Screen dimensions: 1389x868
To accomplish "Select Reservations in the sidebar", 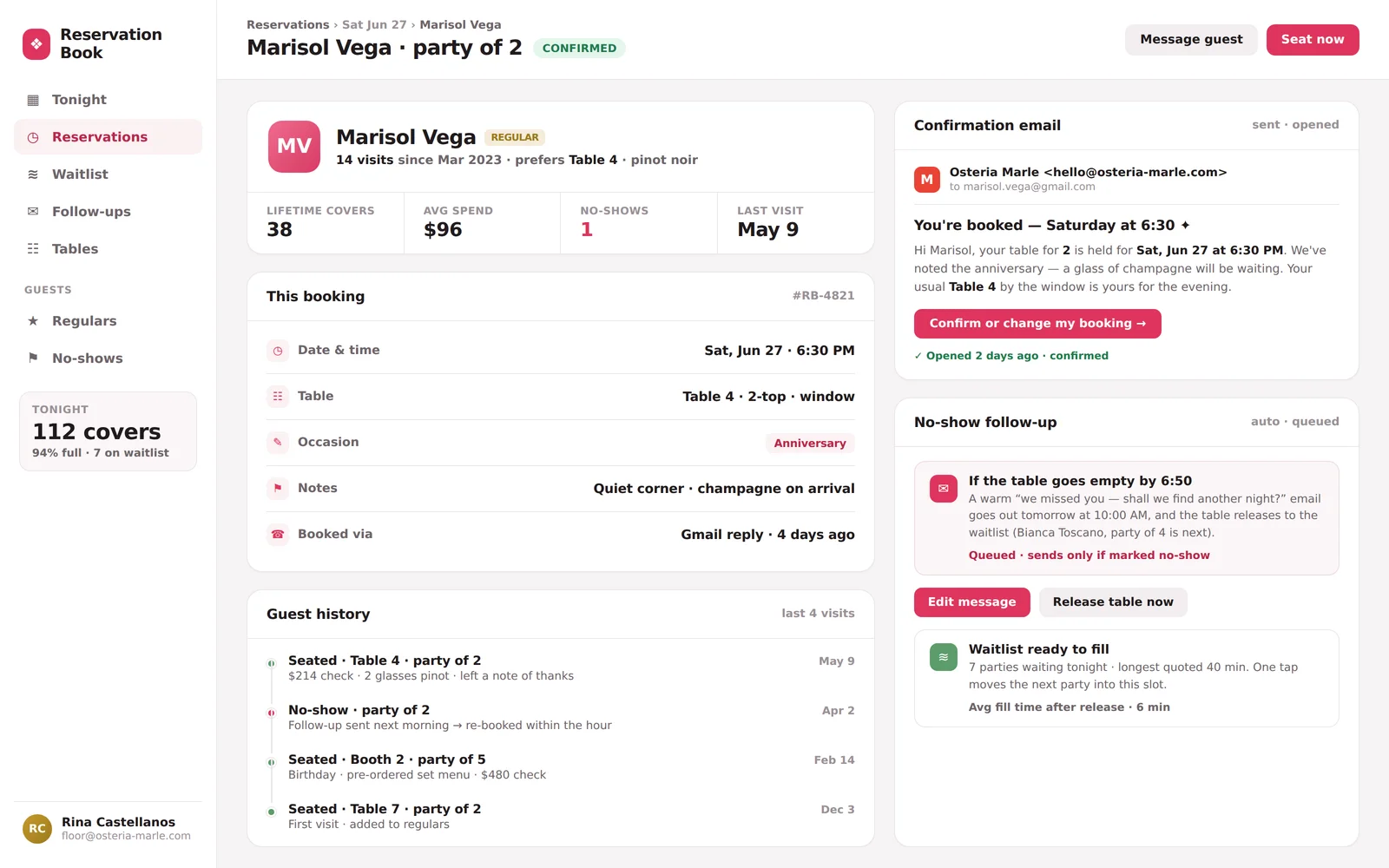I will [x=108, y=137].
